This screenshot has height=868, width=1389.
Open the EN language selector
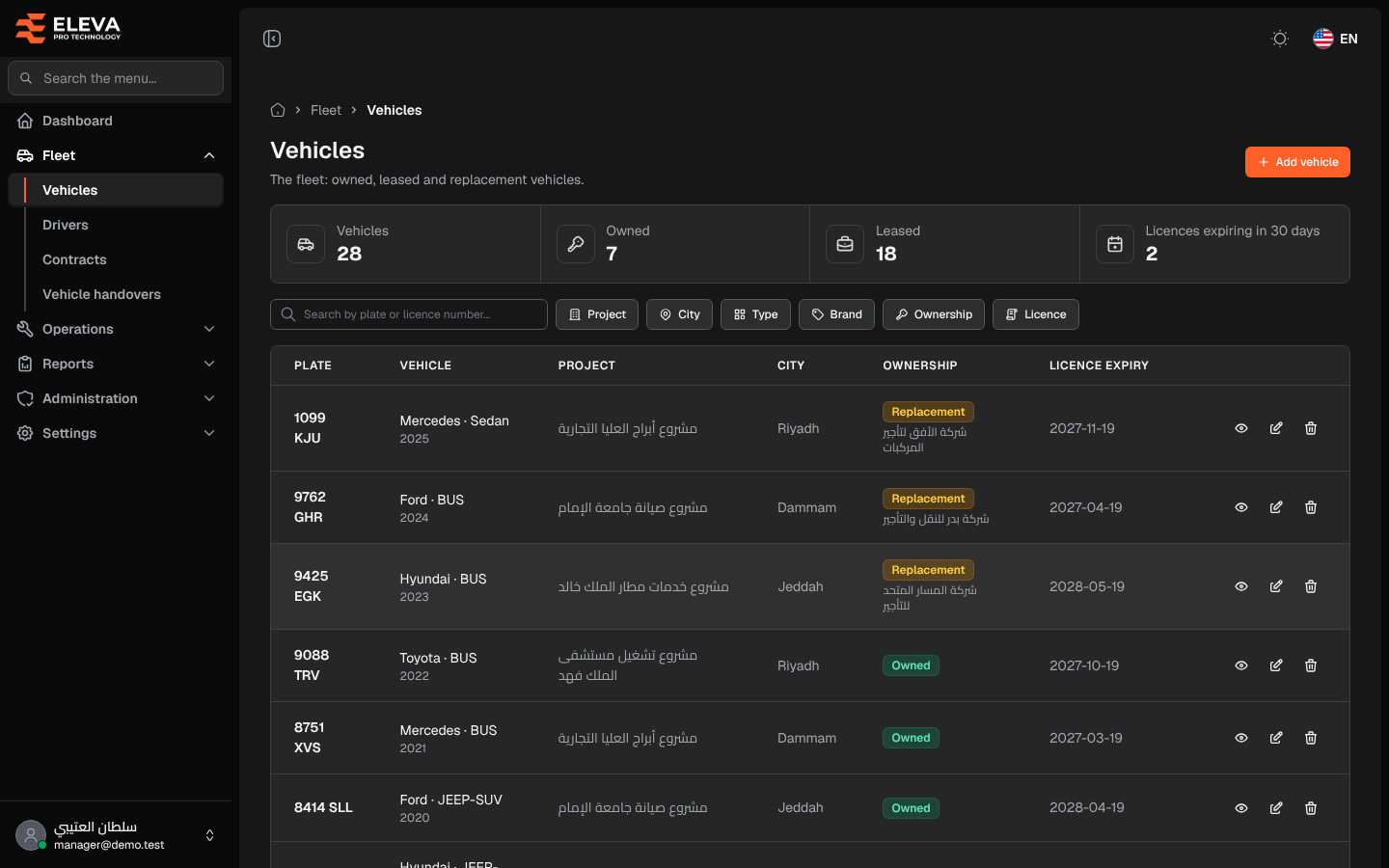pos(1335,39)
